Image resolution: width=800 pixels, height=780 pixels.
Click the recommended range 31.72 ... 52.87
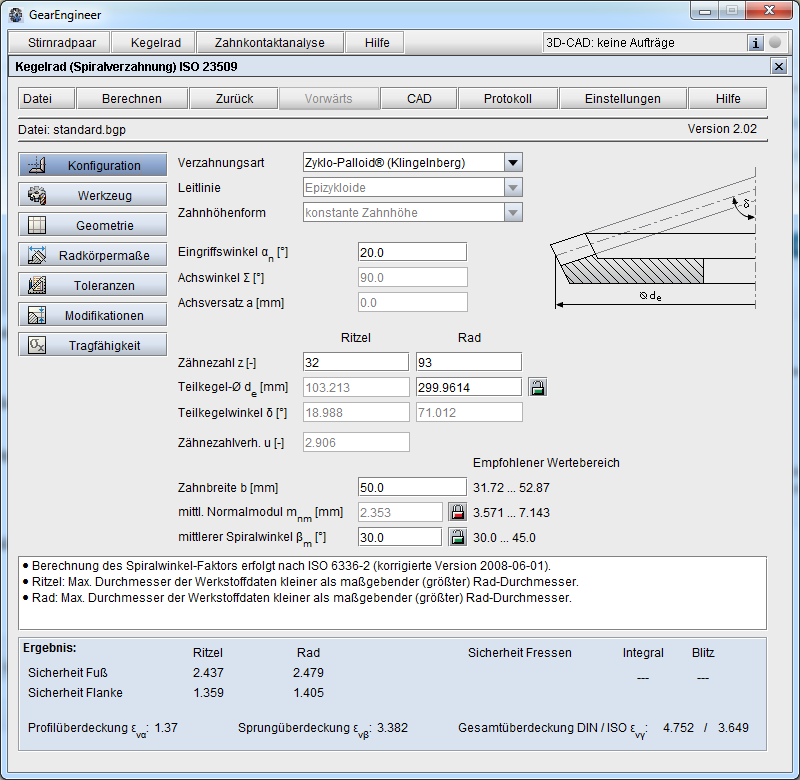click(x=511, y=488)
